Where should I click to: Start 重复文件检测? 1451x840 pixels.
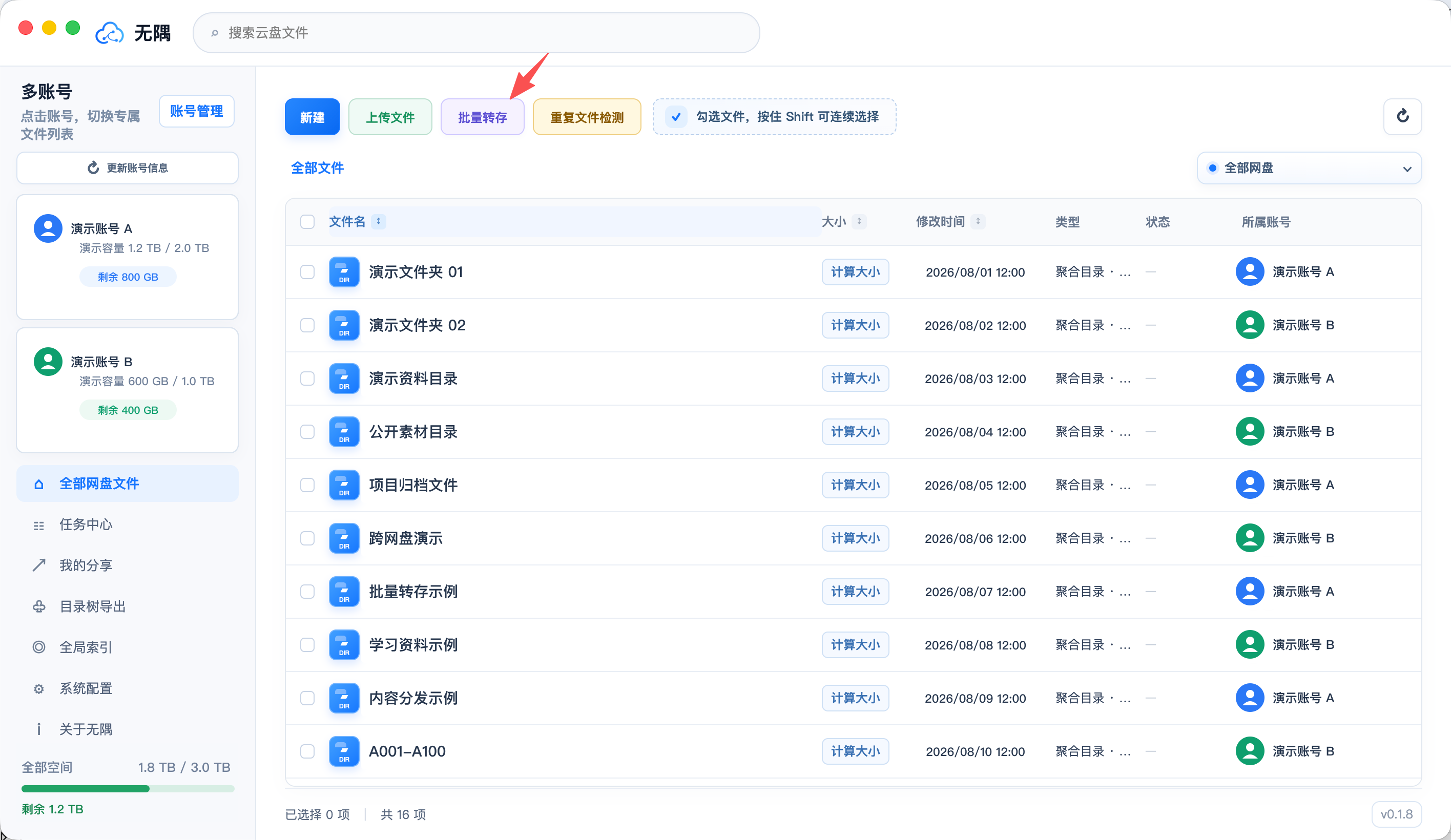[587, 117]
